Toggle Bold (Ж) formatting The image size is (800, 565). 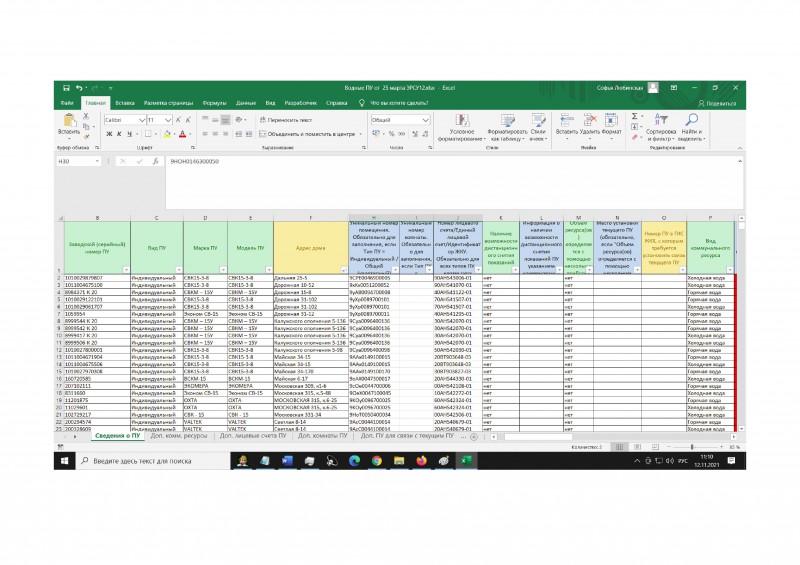click(x=109, y=134)
